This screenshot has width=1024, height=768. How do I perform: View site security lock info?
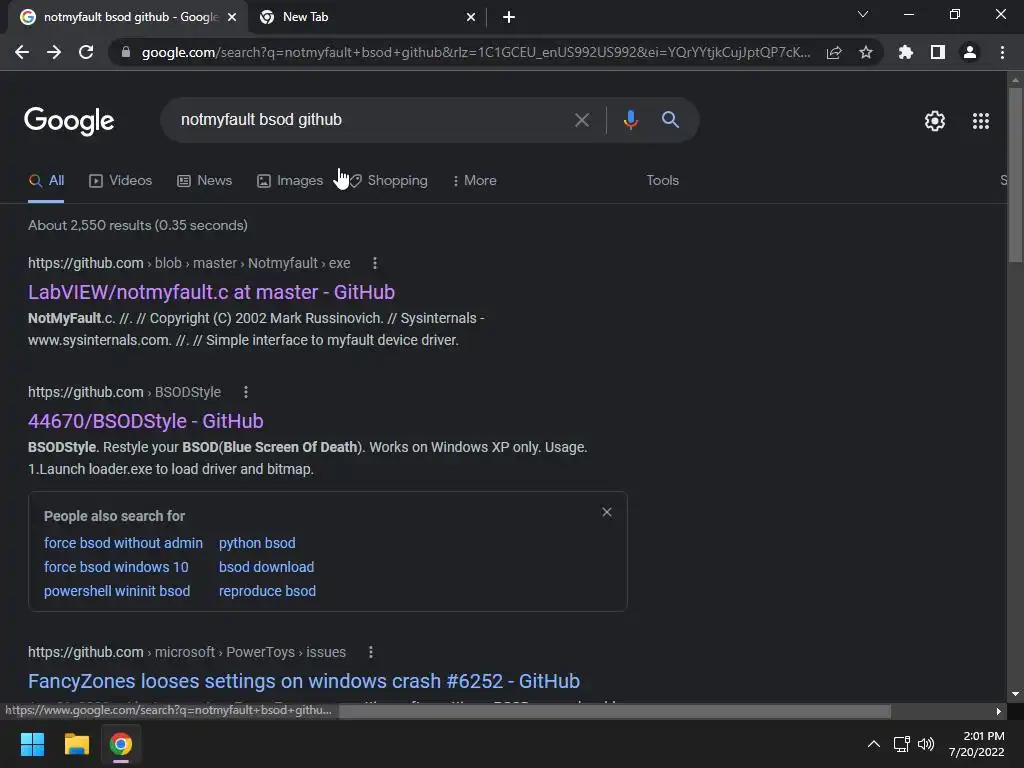(x=126, y=52)
